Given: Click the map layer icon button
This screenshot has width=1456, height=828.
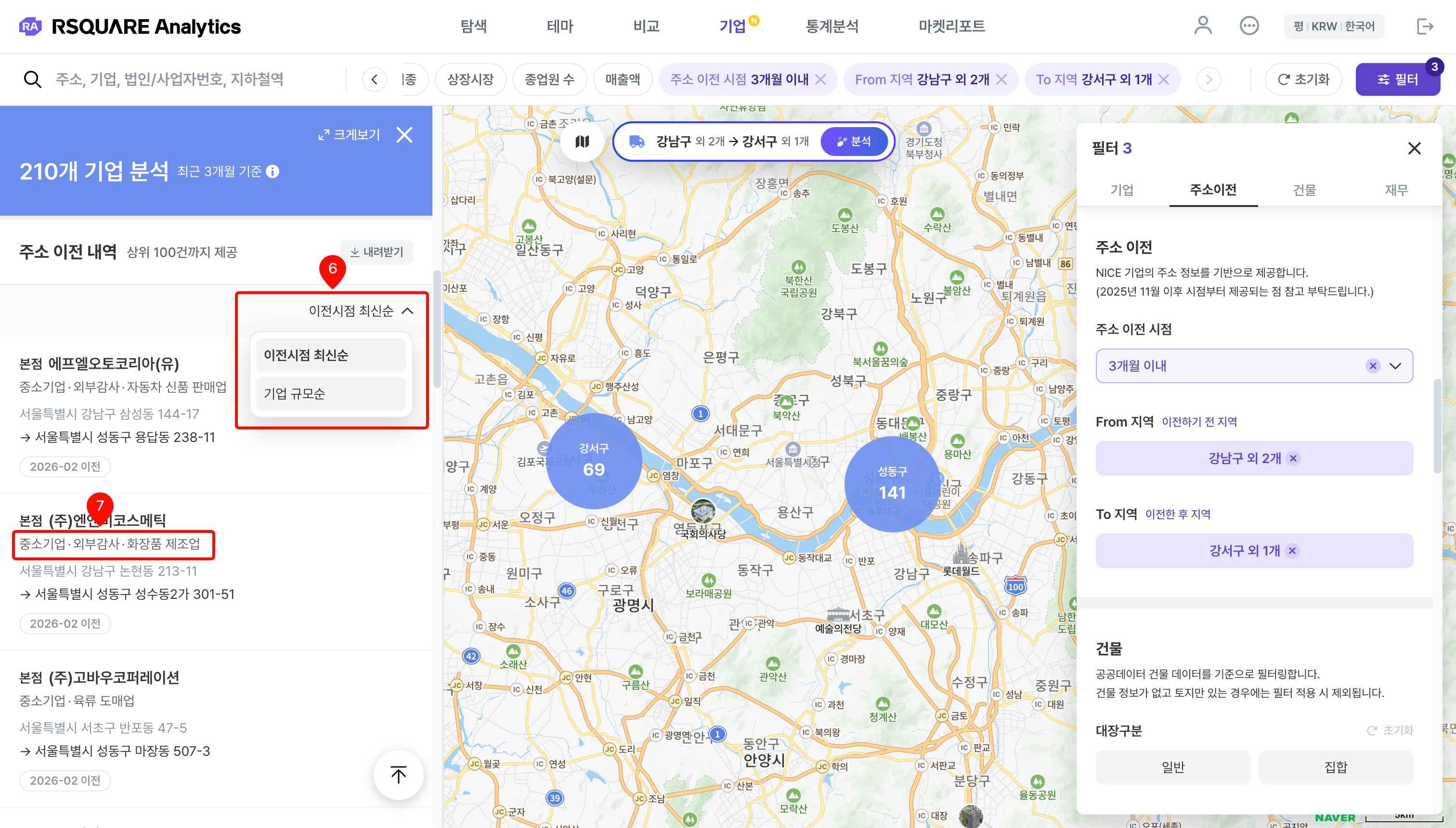Looking at the screenshot, I should 582,142.
